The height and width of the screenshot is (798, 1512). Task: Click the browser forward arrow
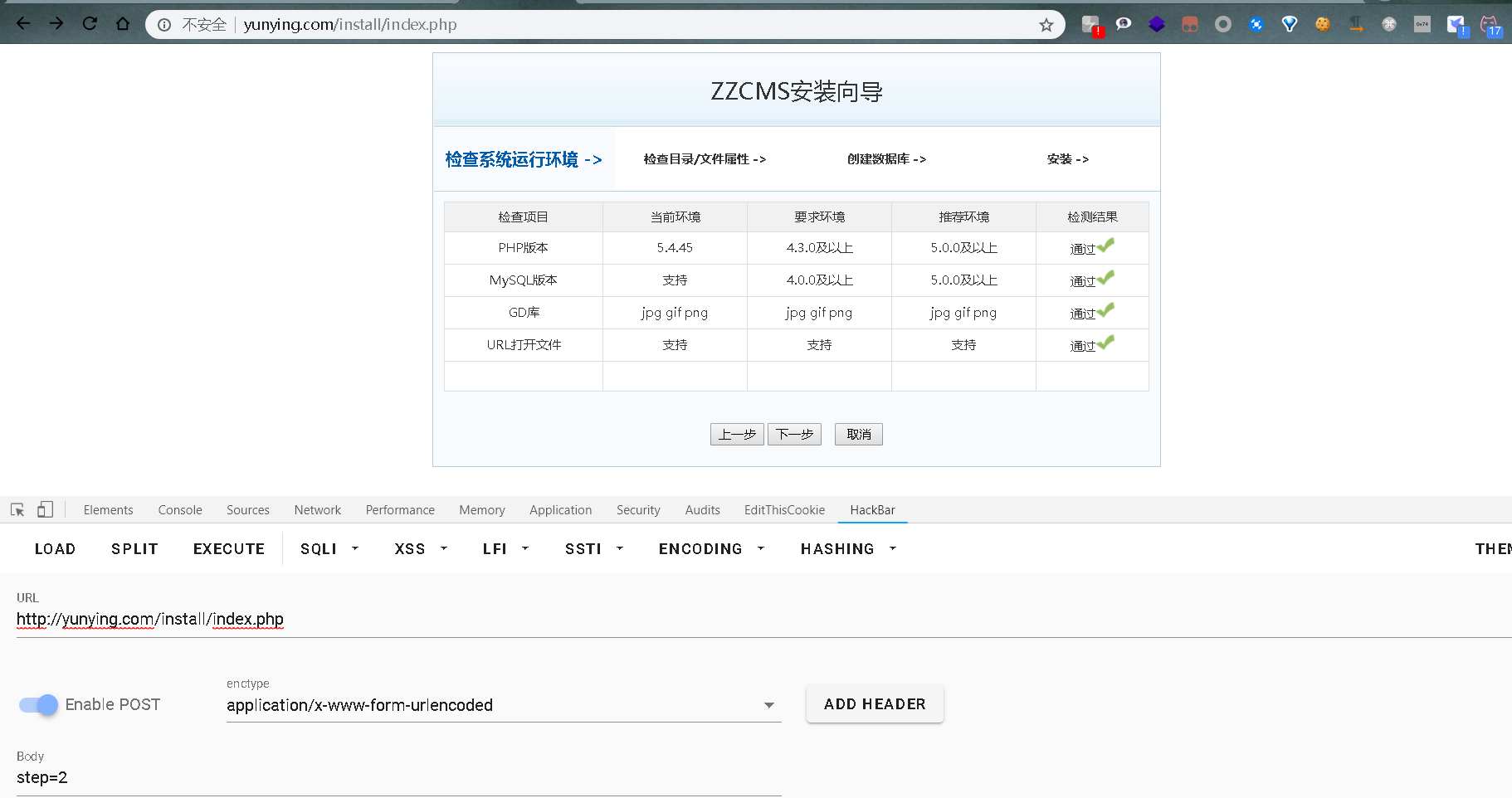coord(56,24)
